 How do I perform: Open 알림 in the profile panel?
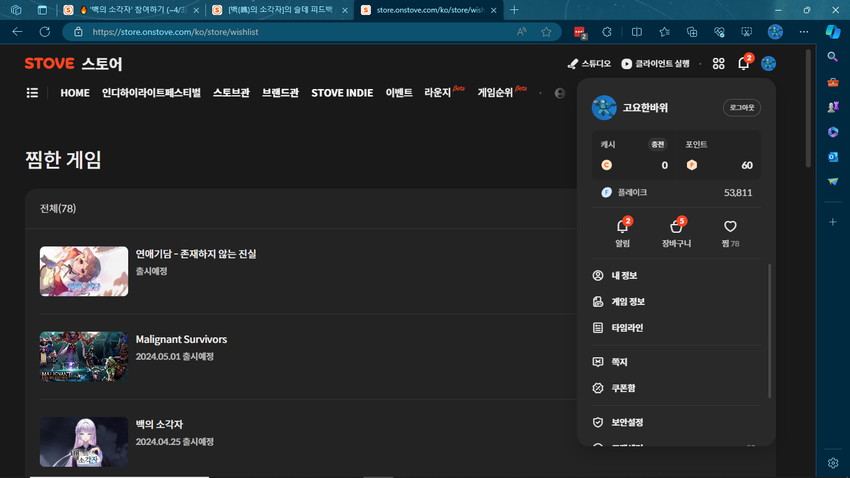click(622, 233)
